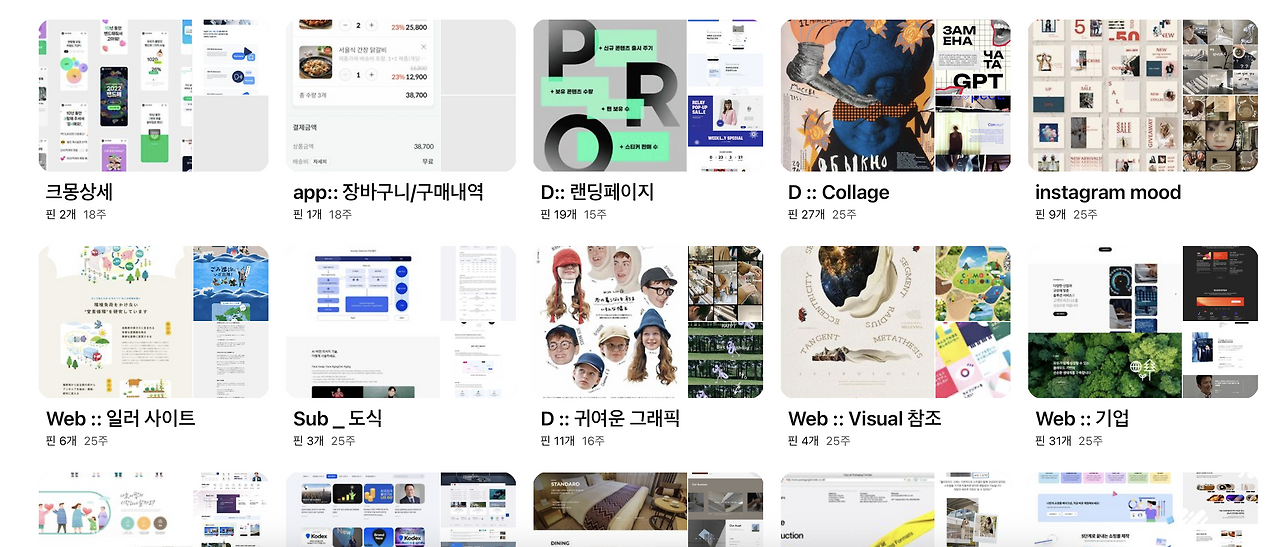Image resolution: width=1280 pixels, height=547 pixels.
Task: Select the '핀 19개 15주' pin count text
Action: [574, 214]
